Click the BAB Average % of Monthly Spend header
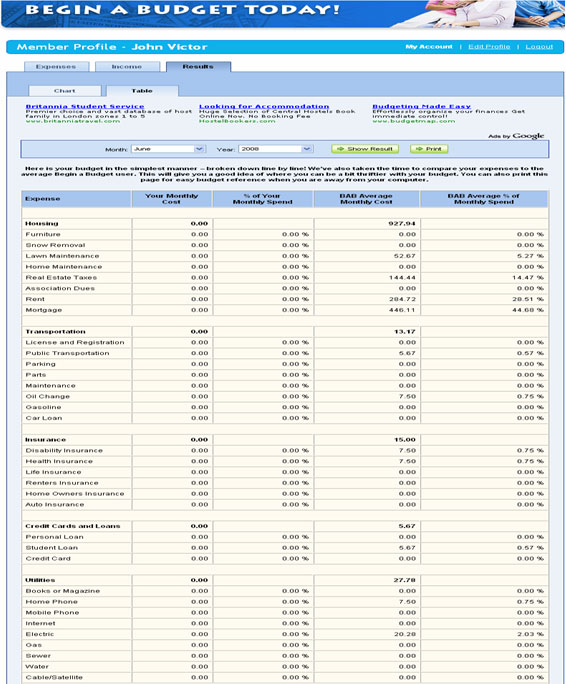This screenshot has width=566, height=684. pyautogui.click(x=484, y=199)
